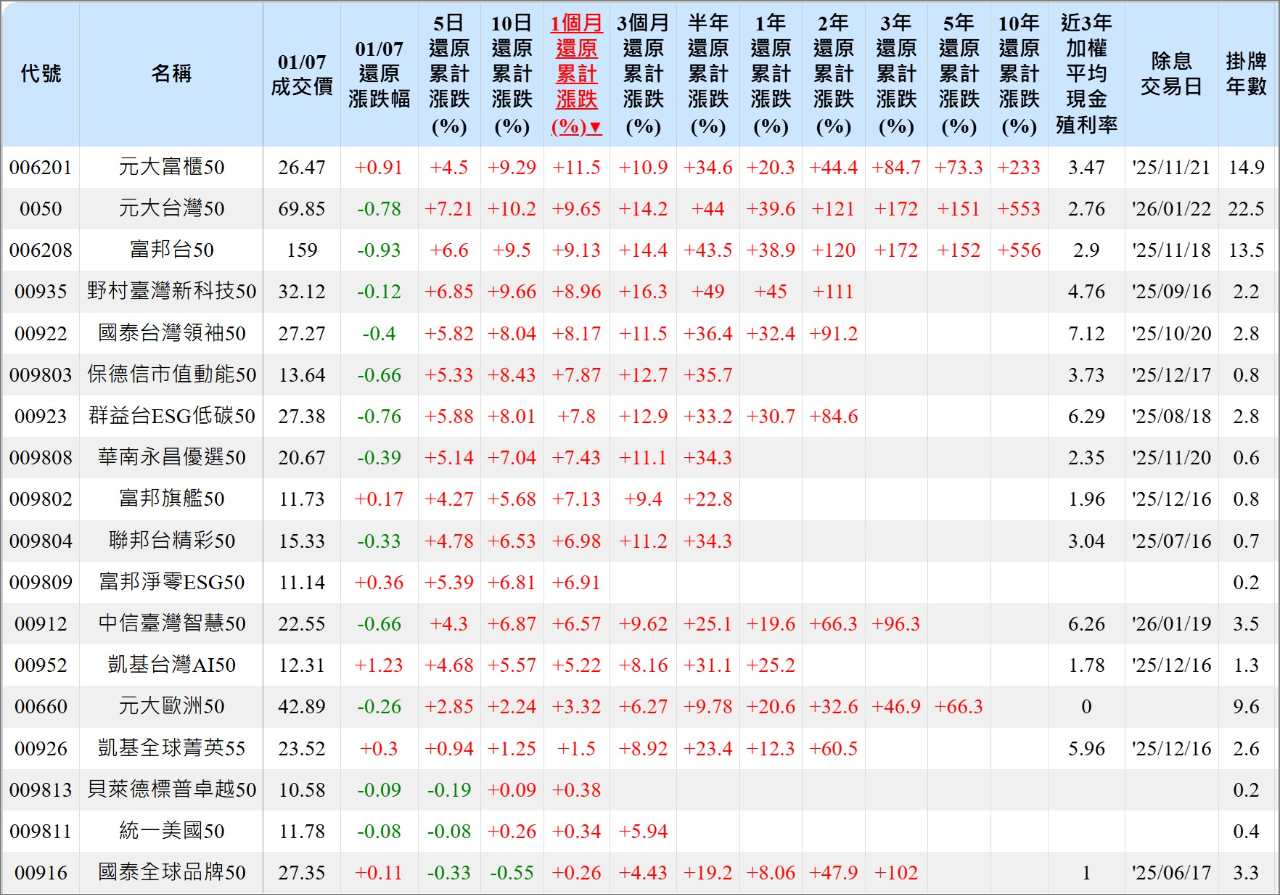Click stock code 009802

(40, 499)
